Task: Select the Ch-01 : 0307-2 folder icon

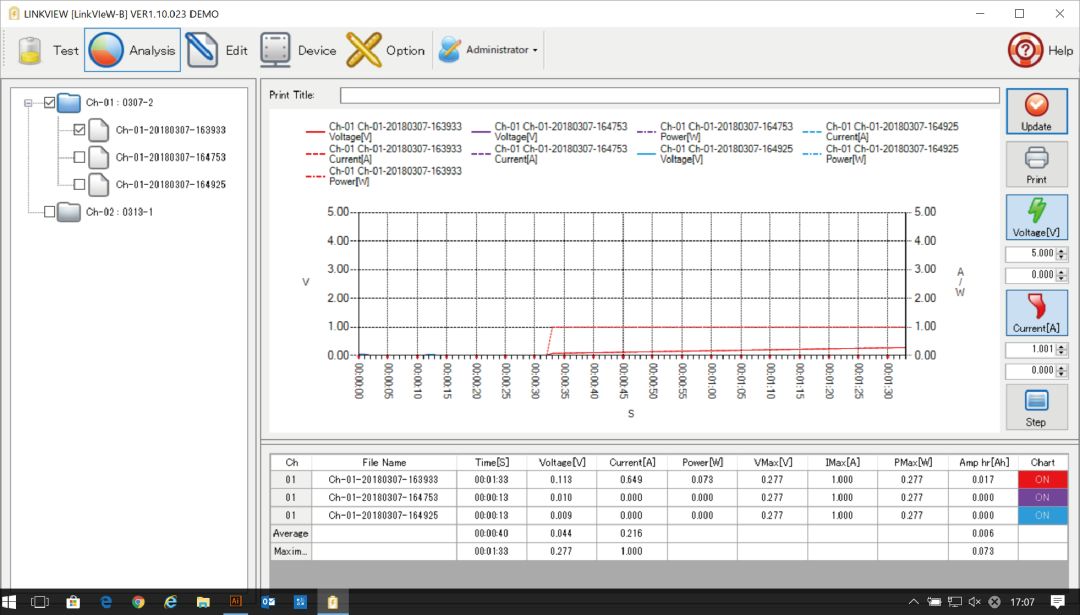Action: [x=69, y=103]
